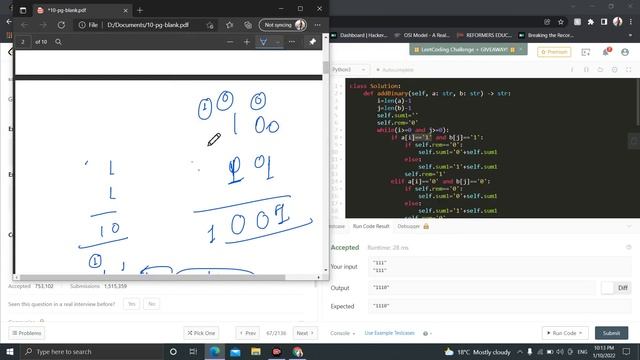Open the Chrome profile avatar
The image size is (640, 360).
618,22
